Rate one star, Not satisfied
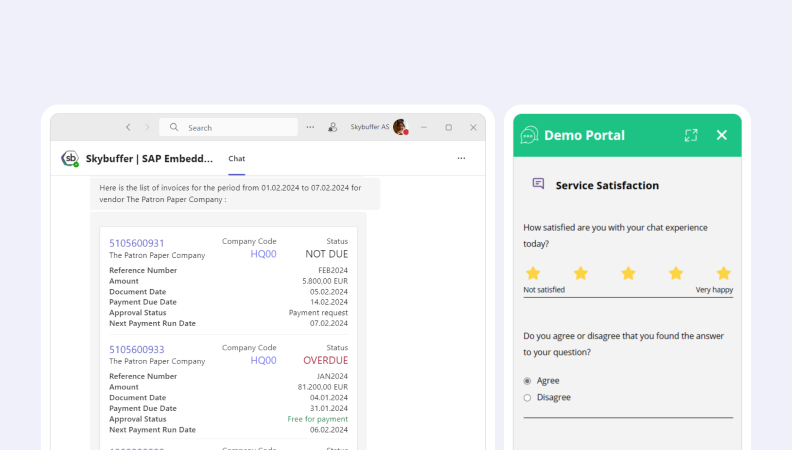The height and width of the screenshot is (450, 792). pyautogui.click(x=533, y=273)
